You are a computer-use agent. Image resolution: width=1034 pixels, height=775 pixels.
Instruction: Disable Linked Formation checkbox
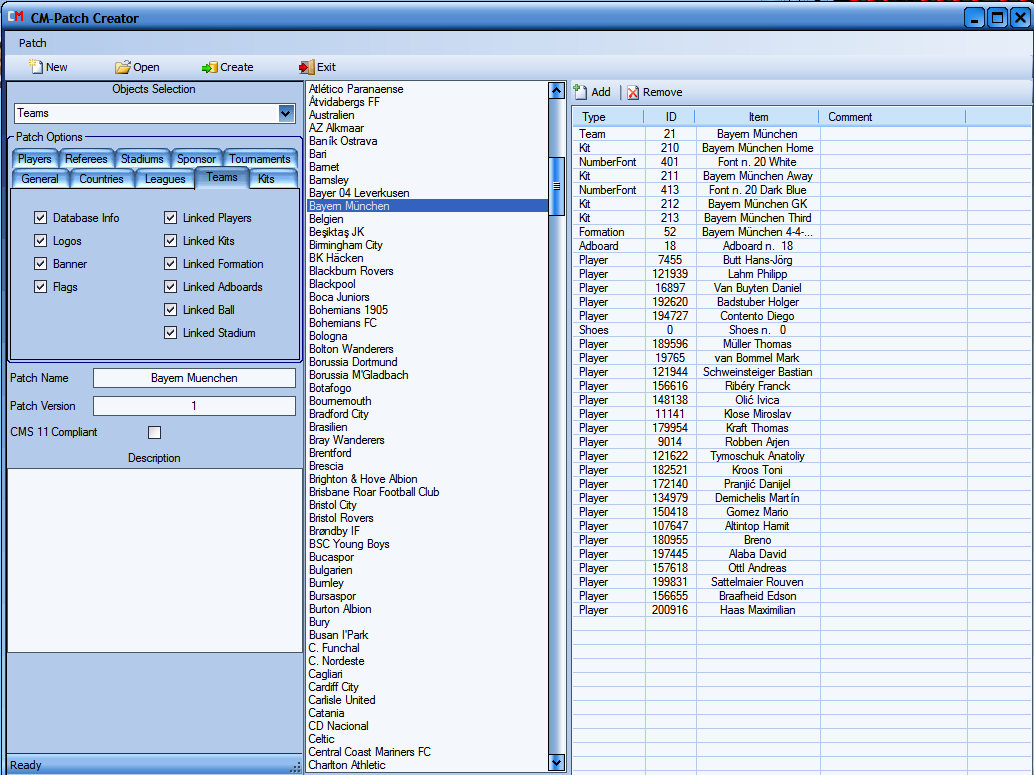[x=171, y=264]
